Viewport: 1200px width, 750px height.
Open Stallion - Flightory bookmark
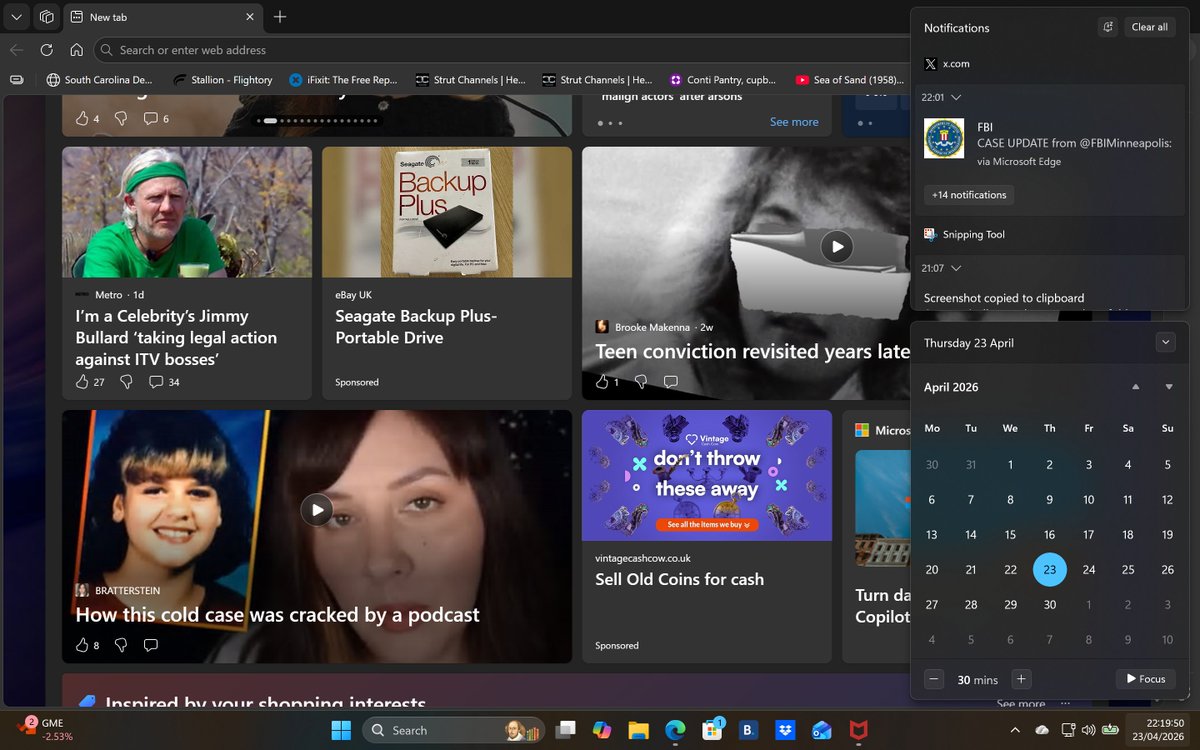click(222, 80)
